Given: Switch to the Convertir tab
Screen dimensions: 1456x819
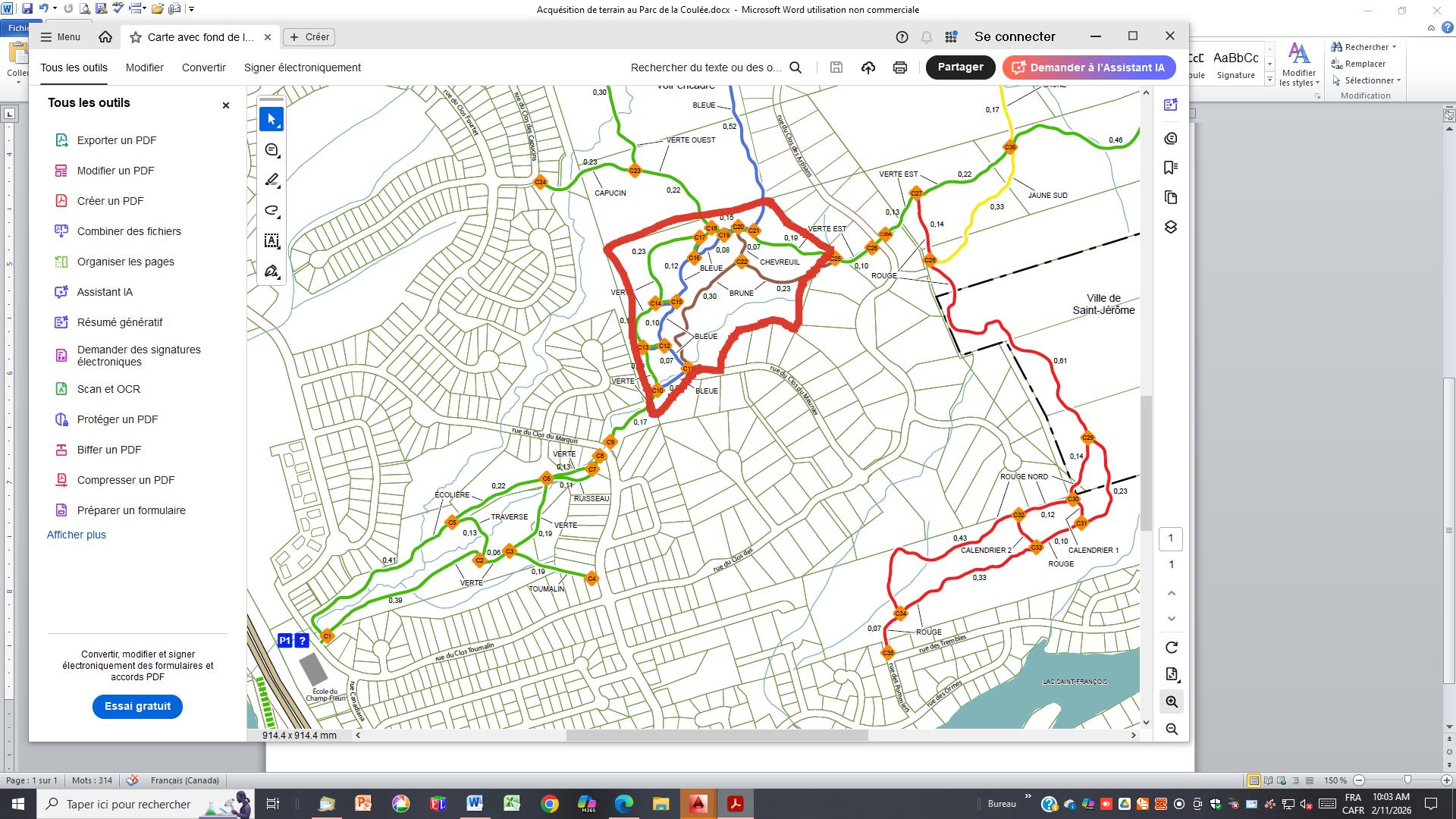Looking at the screenshot, I should (x=203, y=67).
